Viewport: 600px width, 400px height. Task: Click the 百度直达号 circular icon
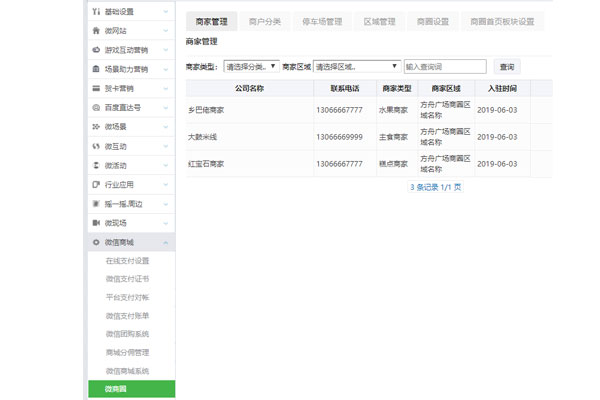click(96, 108)
